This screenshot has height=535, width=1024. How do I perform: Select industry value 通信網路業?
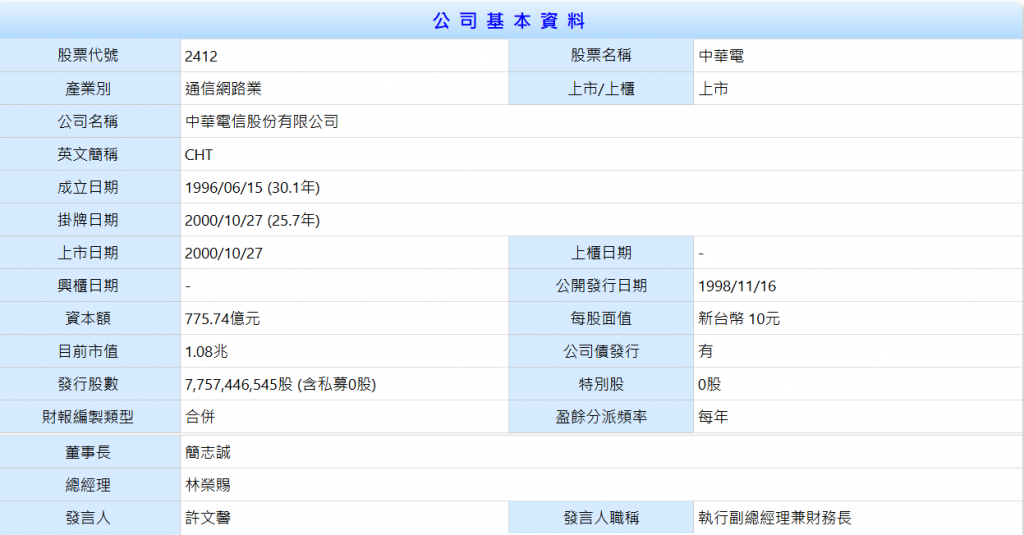tap(223, 89)
